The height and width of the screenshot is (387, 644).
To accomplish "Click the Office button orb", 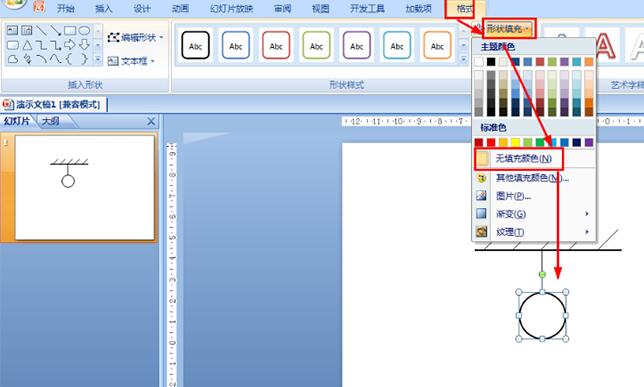I will coord(15,3).
